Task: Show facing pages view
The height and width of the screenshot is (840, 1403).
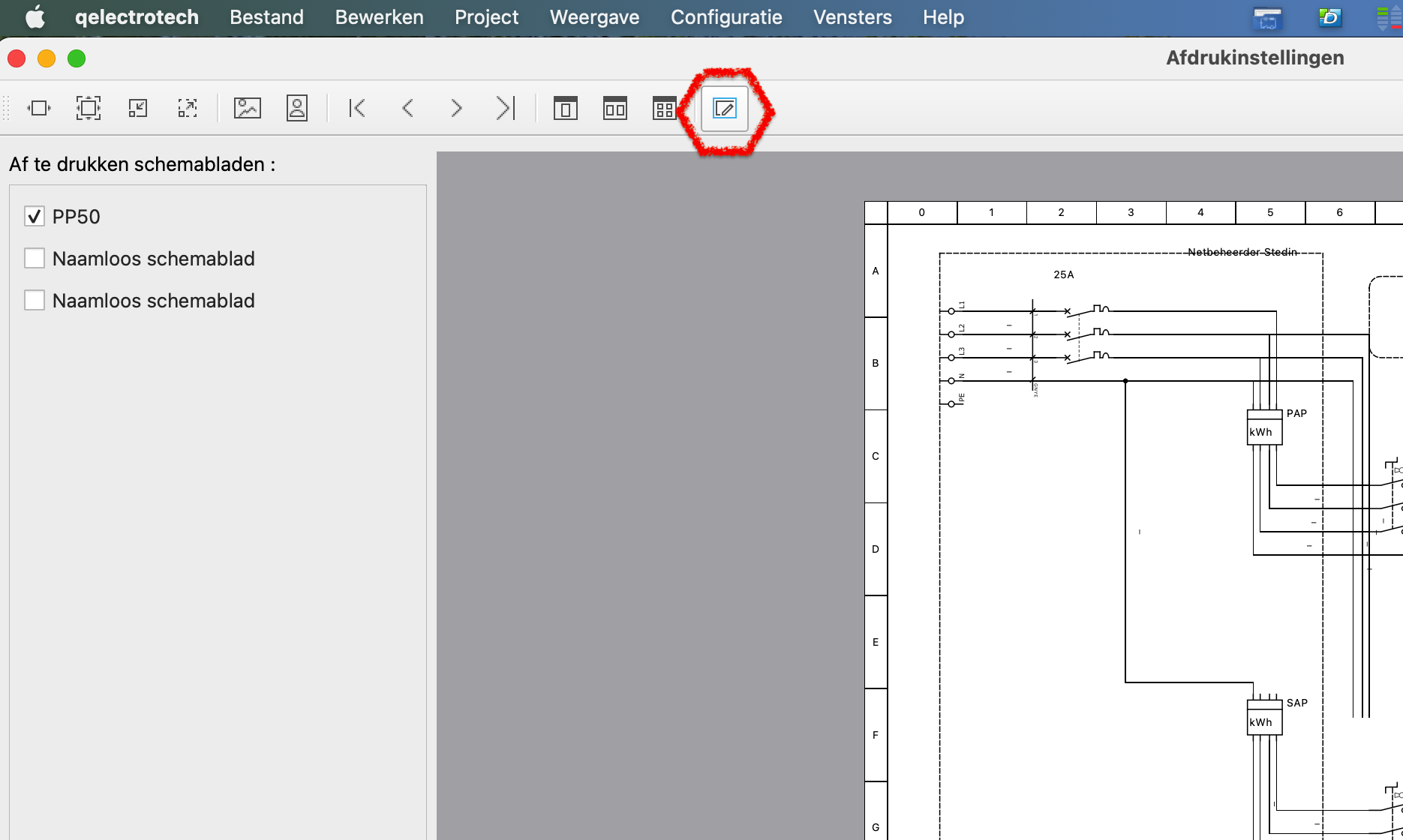Action: pyautogui.click(x=615, y=109)
